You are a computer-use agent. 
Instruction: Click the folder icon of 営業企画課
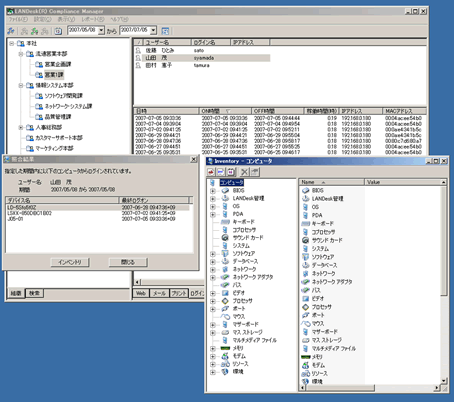pos(39,64)
